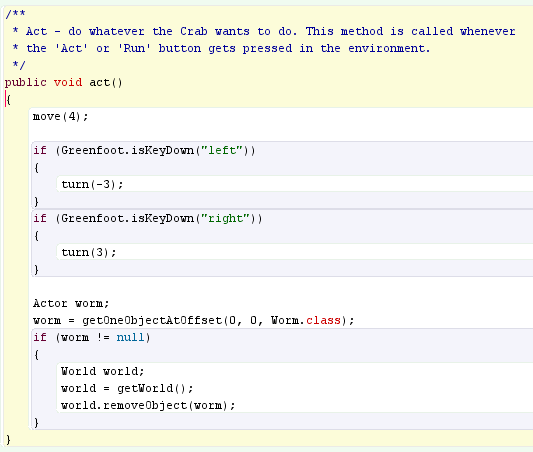Image resolution: width=533 pixels, height=452 pixels.
Task: Click the 'if (Greenfoot.isKeyDown("right"))' line
Action: click(x=148, y=219)
